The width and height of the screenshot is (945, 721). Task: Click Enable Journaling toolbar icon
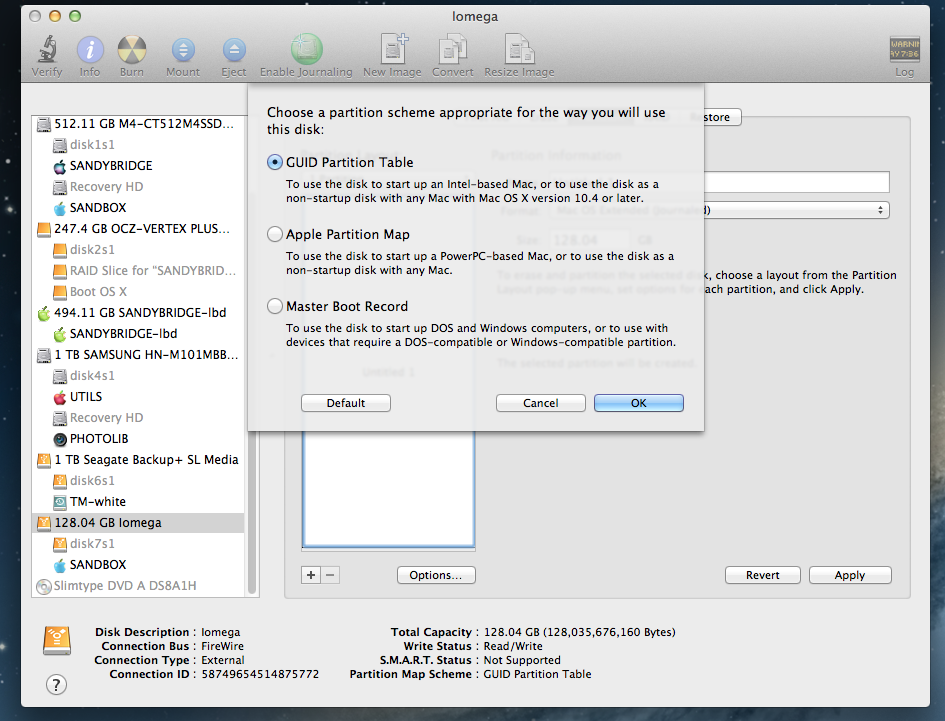[307, 49]
